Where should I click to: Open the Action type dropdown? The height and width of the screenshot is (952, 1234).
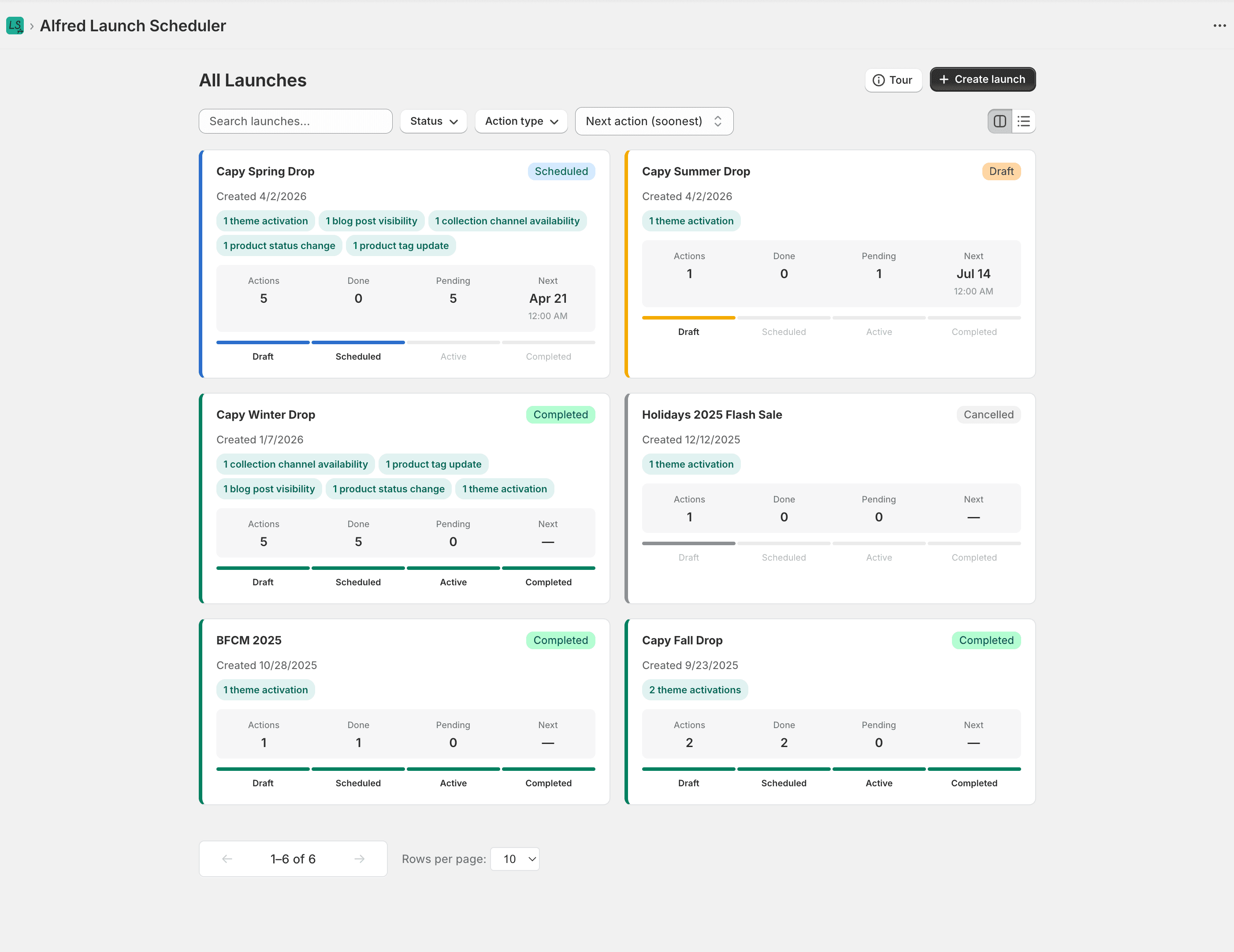point(520,121)
